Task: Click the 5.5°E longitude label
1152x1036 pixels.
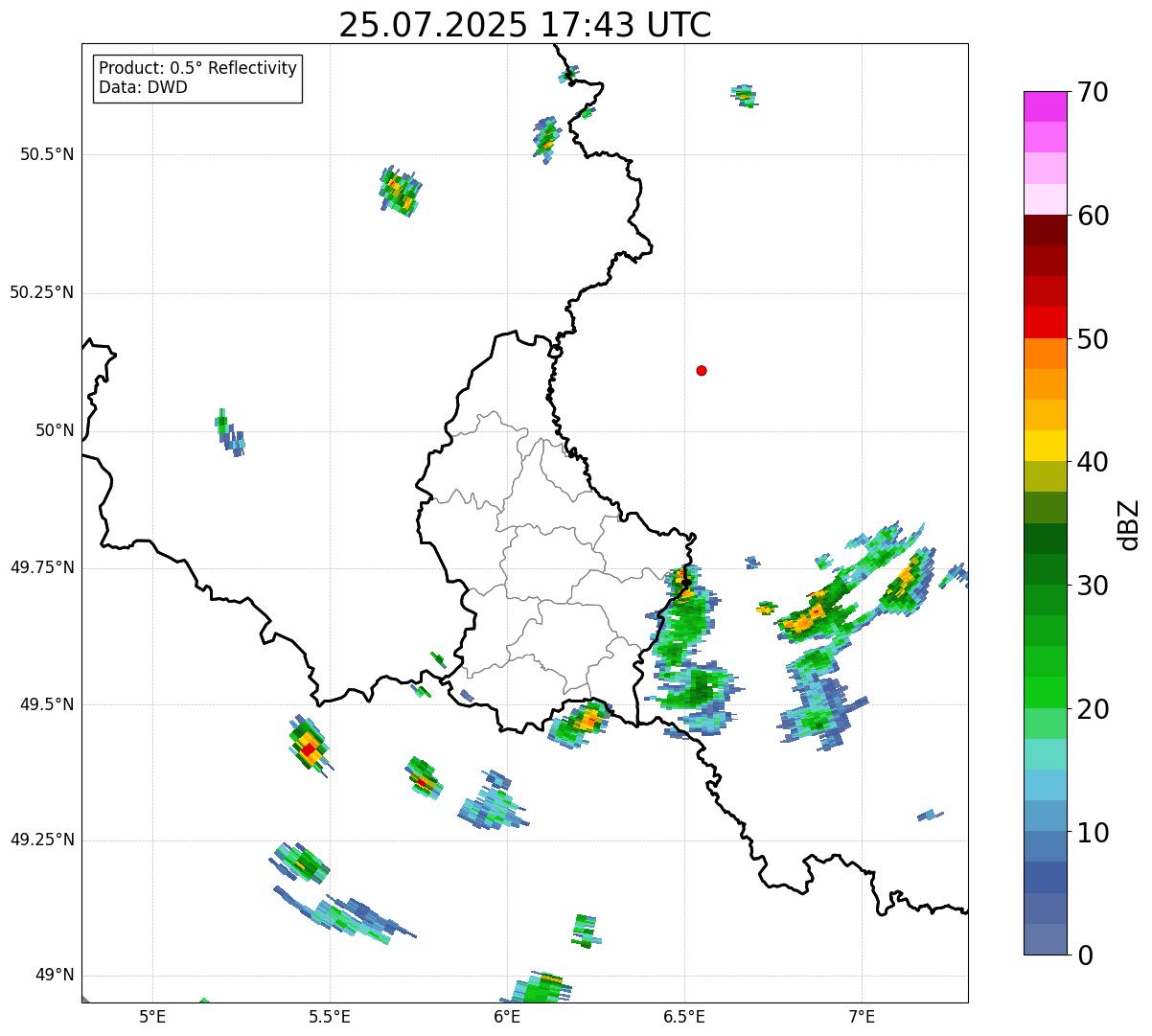Action: (x=330, y=1017)
